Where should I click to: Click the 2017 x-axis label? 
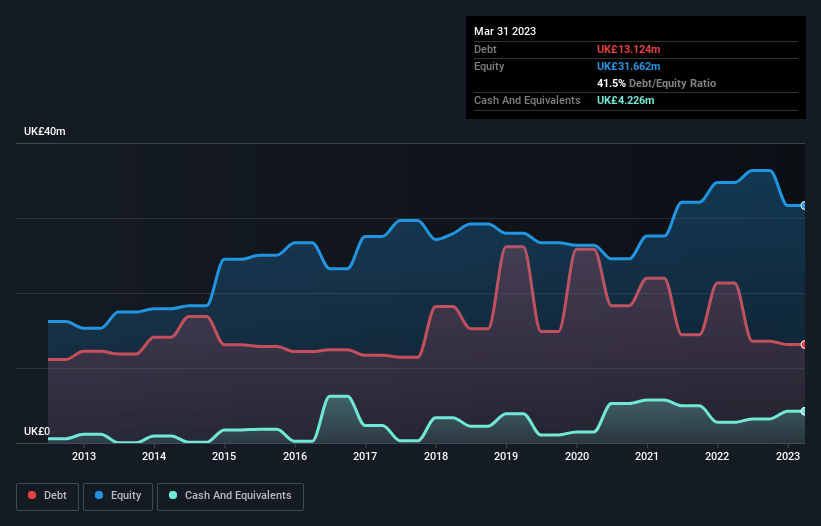pos(365,456)
